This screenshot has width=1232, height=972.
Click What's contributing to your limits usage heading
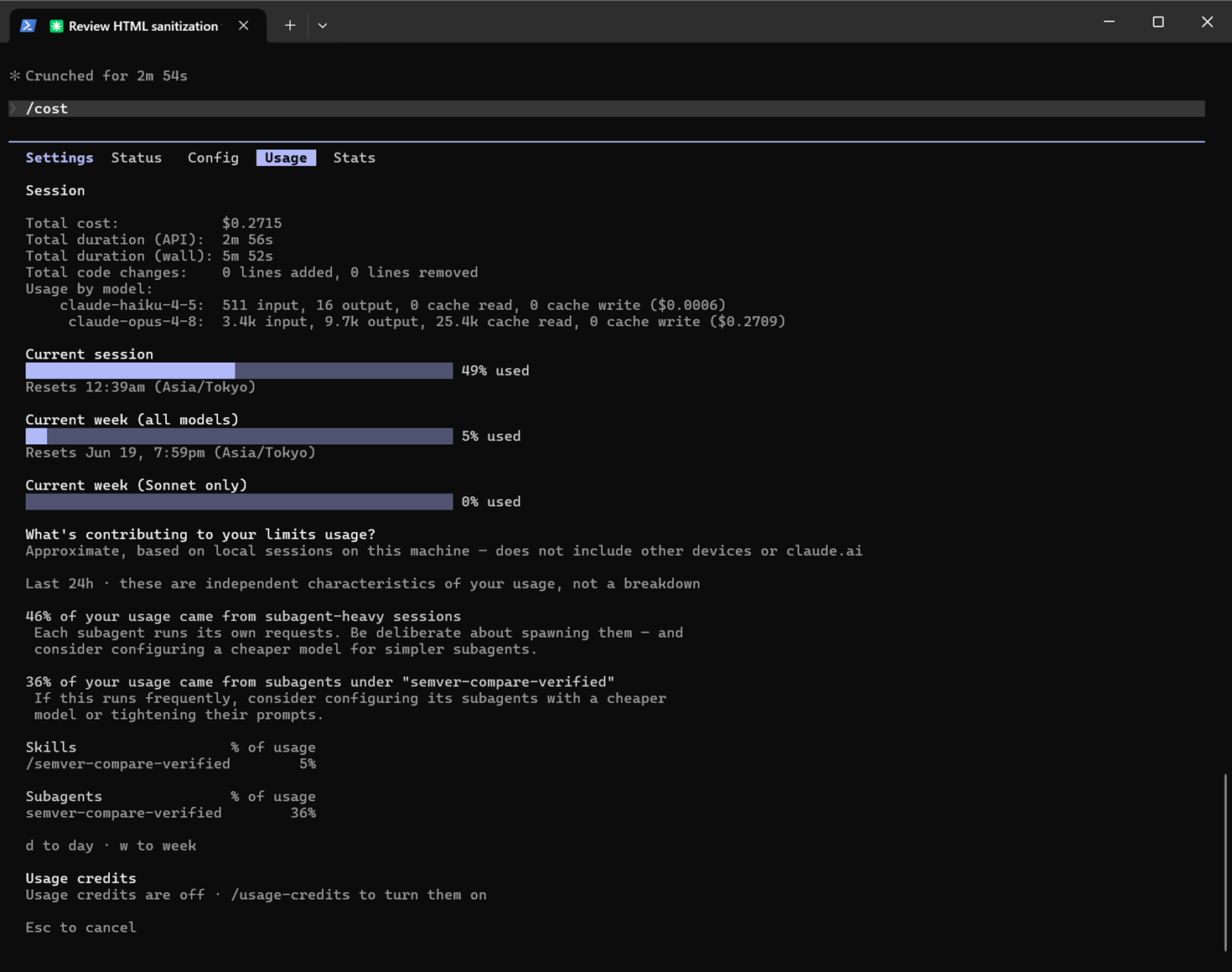[200, 535]
